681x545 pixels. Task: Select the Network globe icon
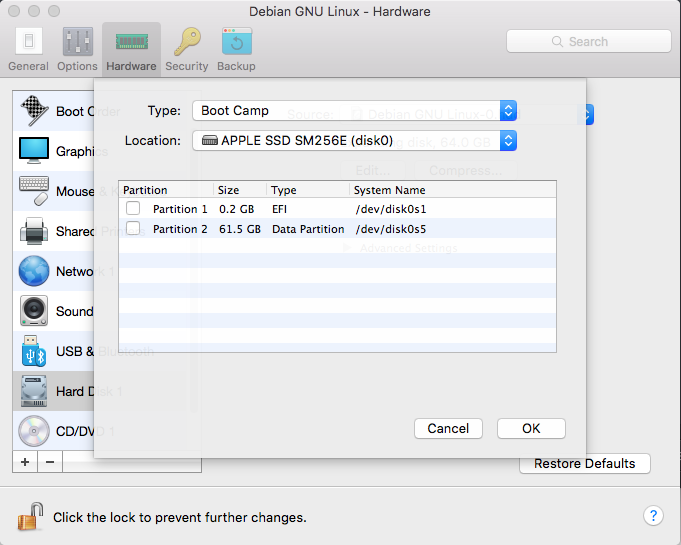[x=34, y=271]
